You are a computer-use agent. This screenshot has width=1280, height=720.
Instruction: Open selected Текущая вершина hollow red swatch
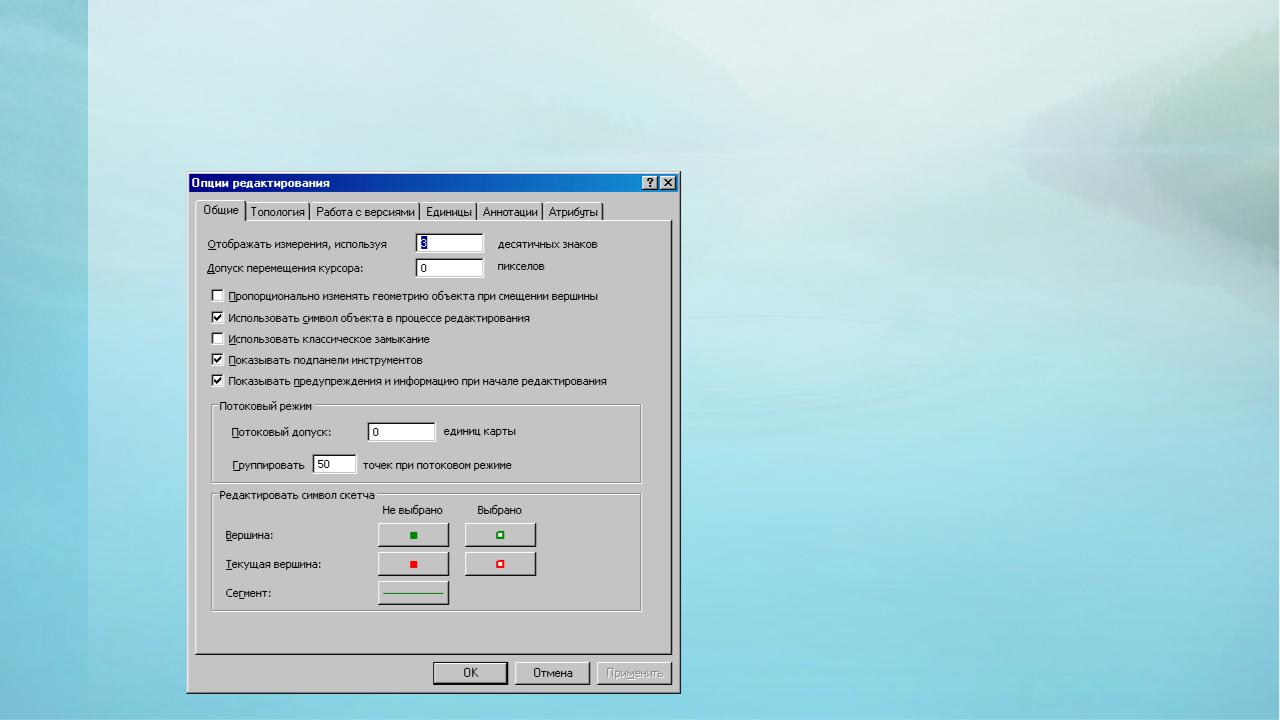(500, 564)
